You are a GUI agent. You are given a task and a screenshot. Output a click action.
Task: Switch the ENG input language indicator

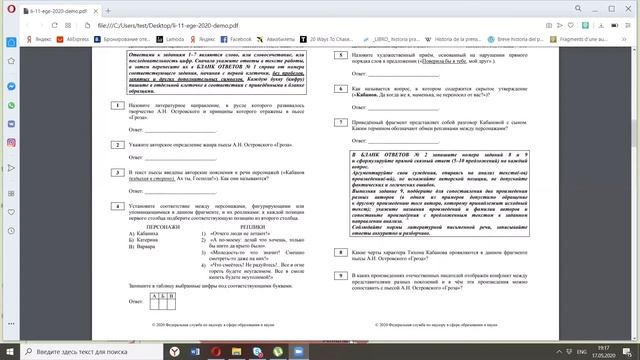[x=582, y=352]
